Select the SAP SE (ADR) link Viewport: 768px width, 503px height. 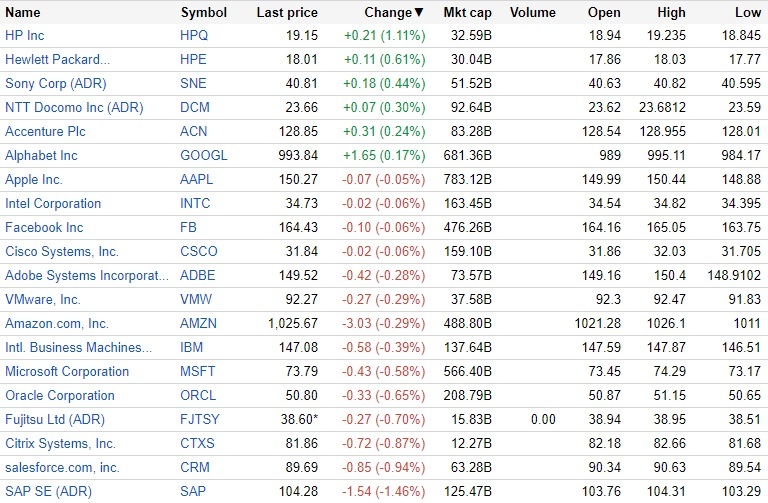[x=46, y=492]
